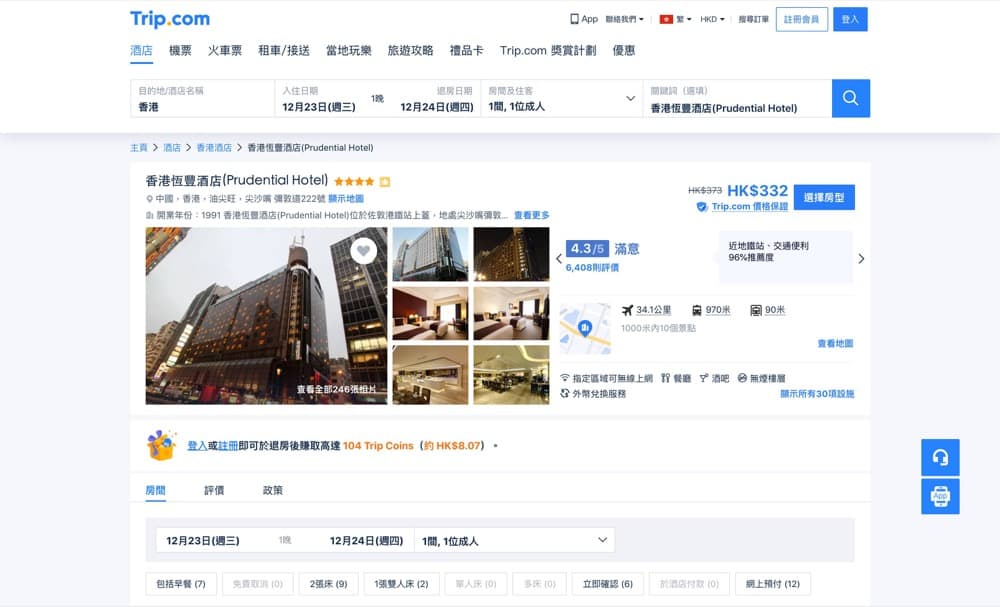This screenshot has height=607, width=1000.
Task: Open 當地玩樂 navigation tab
Action: pos(348,50)
